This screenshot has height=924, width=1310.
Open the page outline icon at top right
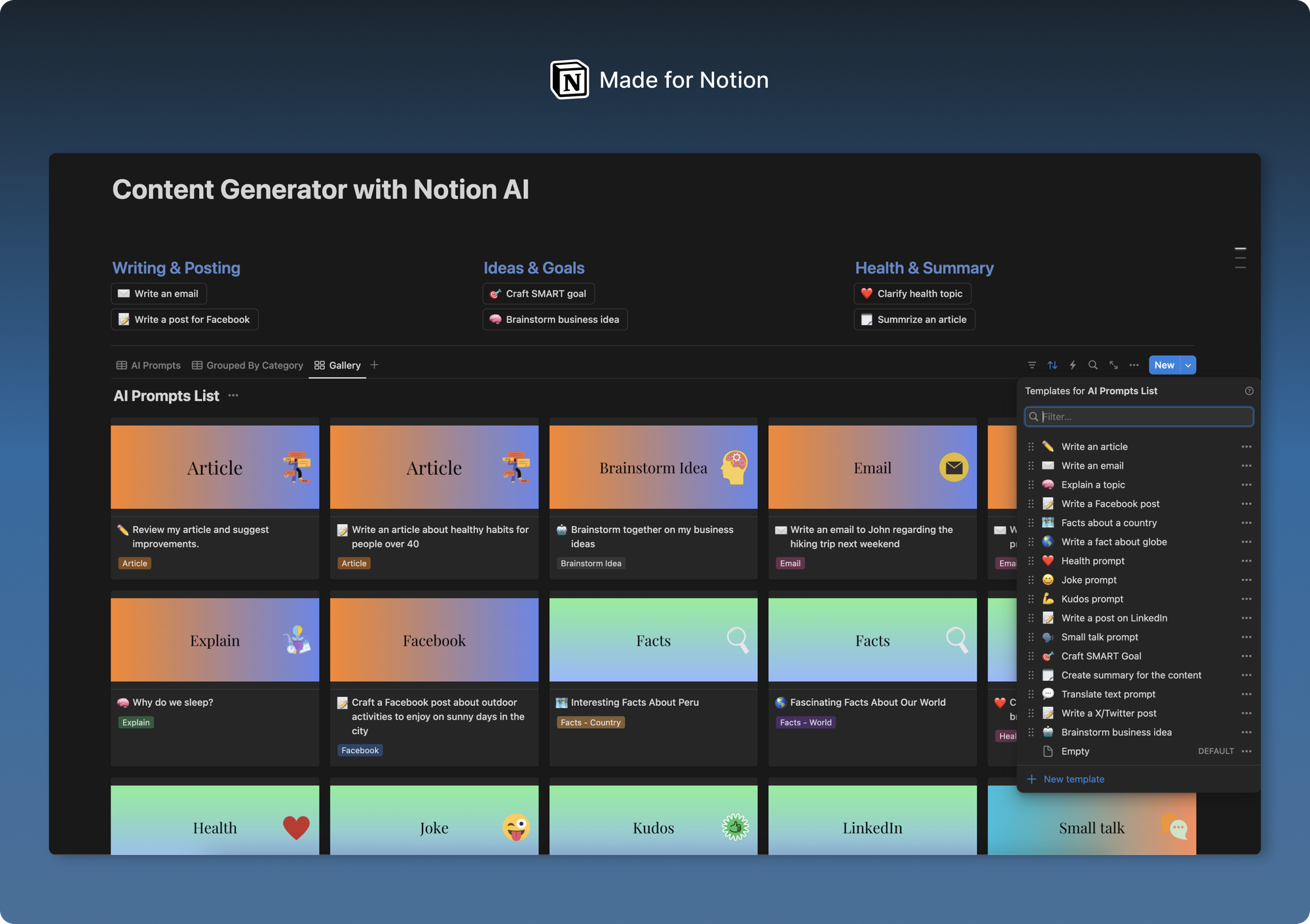1241,257
